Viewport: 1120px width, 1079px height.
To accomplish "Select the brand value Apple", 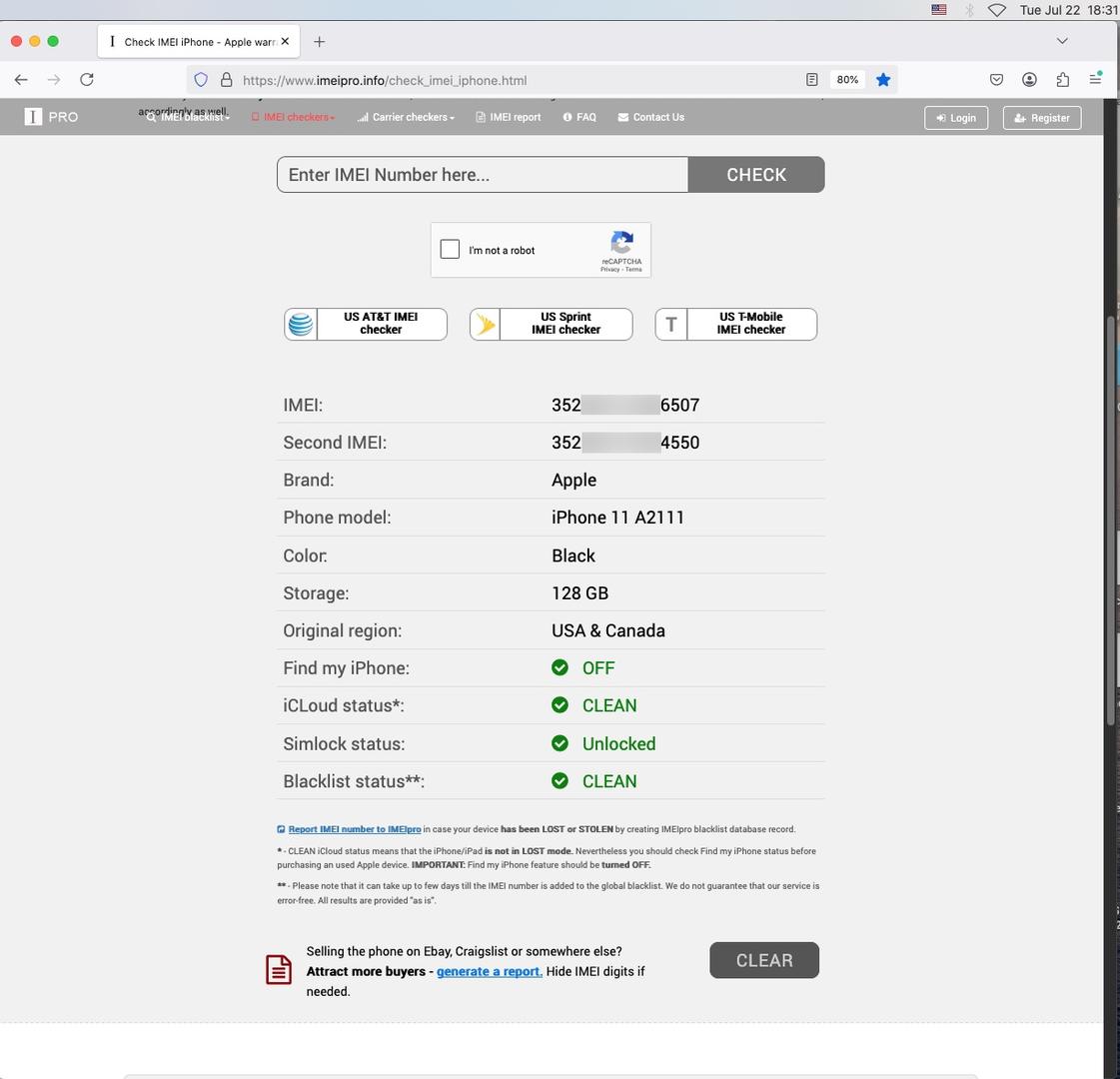I will click(574, 481).
